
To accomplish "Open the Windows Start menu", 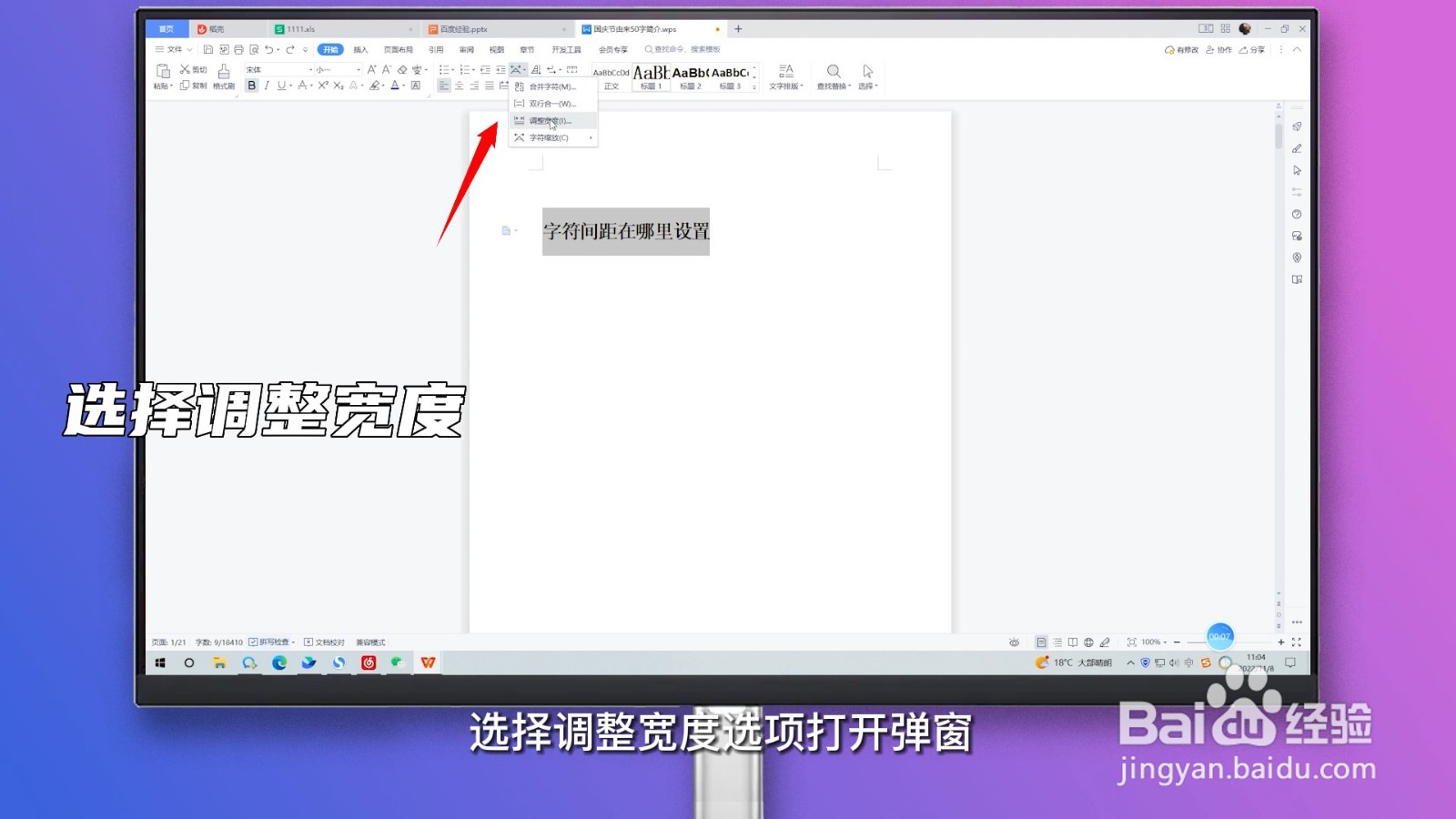I will coord(160,662).
